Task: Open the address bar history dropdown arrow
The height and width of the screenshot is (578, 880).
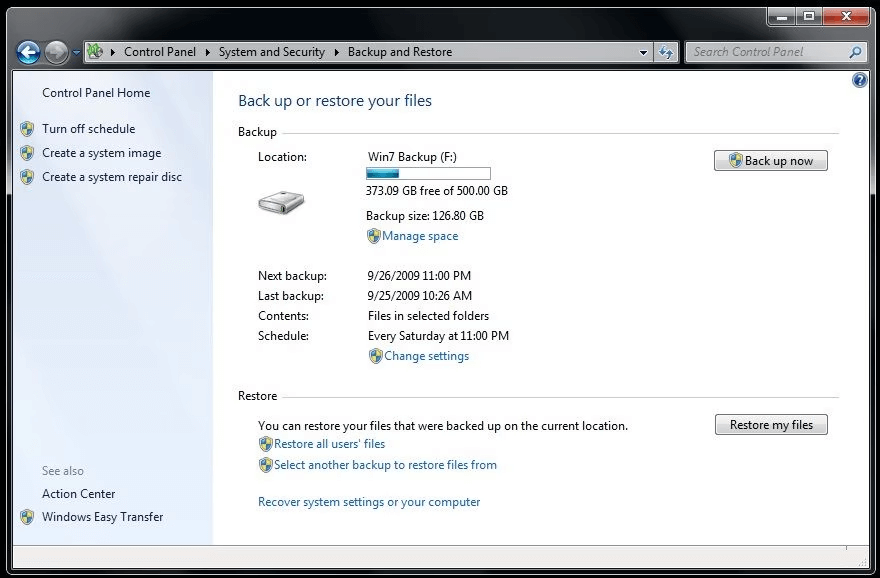Action: [644, 51]
